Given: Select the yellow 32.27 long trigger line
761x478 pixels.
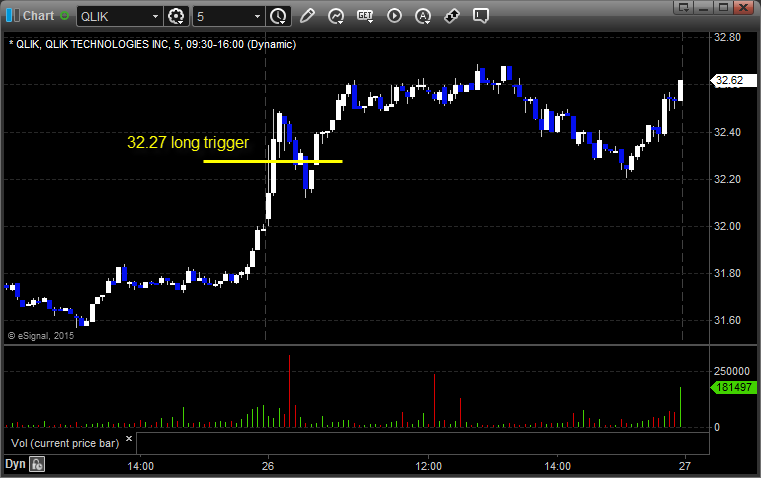Looking at the screenshot, I should click(x=273, y=161).
